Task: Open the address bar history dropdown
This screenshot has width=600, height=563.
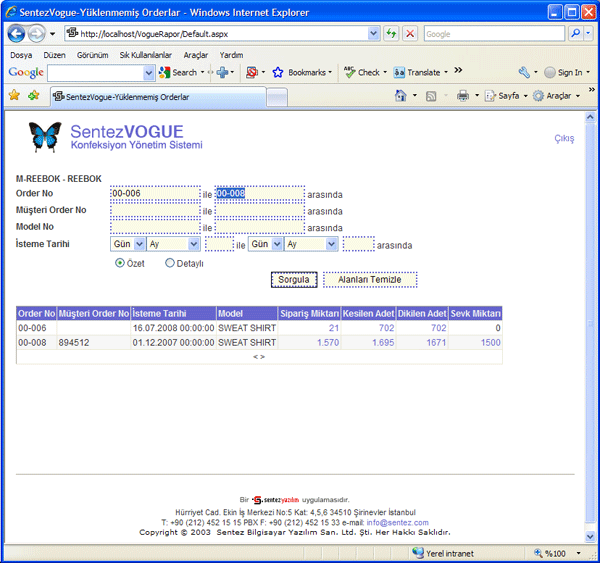Action: 373,34
